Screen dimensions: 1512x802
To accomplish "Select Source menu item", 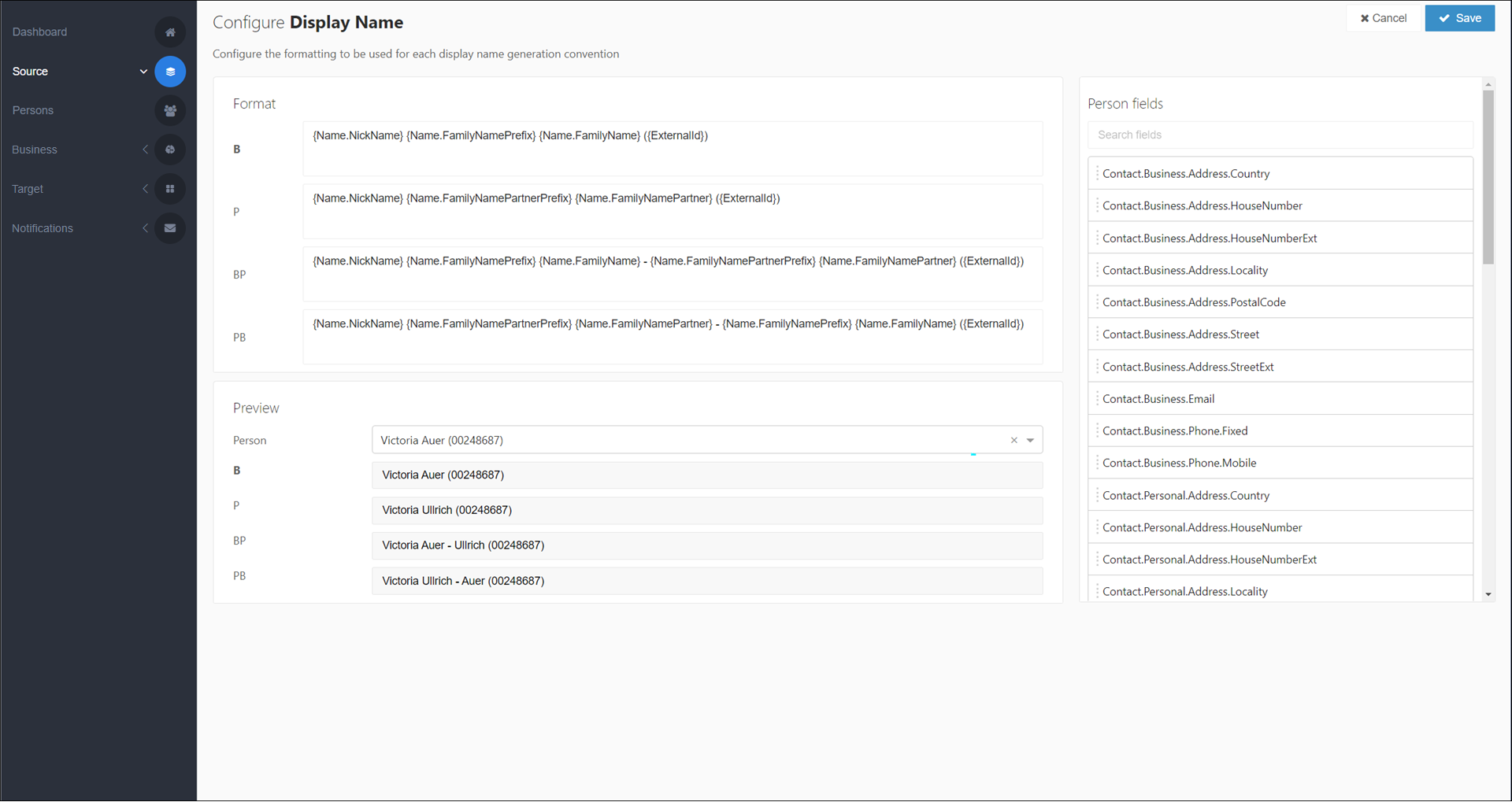I will pyautogui.click(x=30, y=72).
